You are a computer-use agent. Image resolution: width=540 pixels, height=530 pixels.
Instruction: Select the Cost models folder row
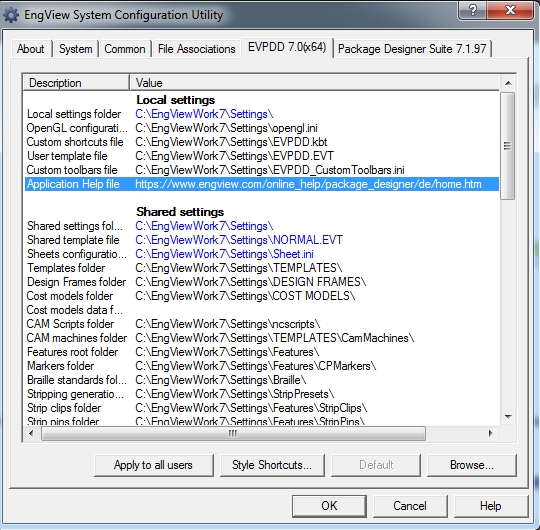261,296
